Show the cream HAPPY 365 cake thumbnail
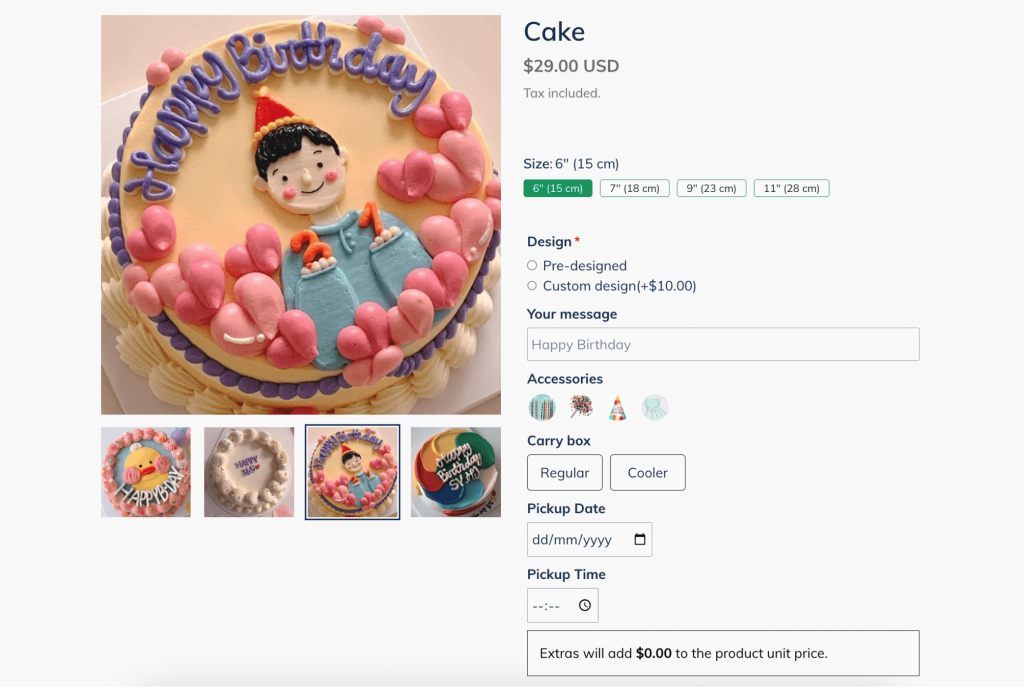The width and height of the screenshot is (1024, 687). [249, 472]
